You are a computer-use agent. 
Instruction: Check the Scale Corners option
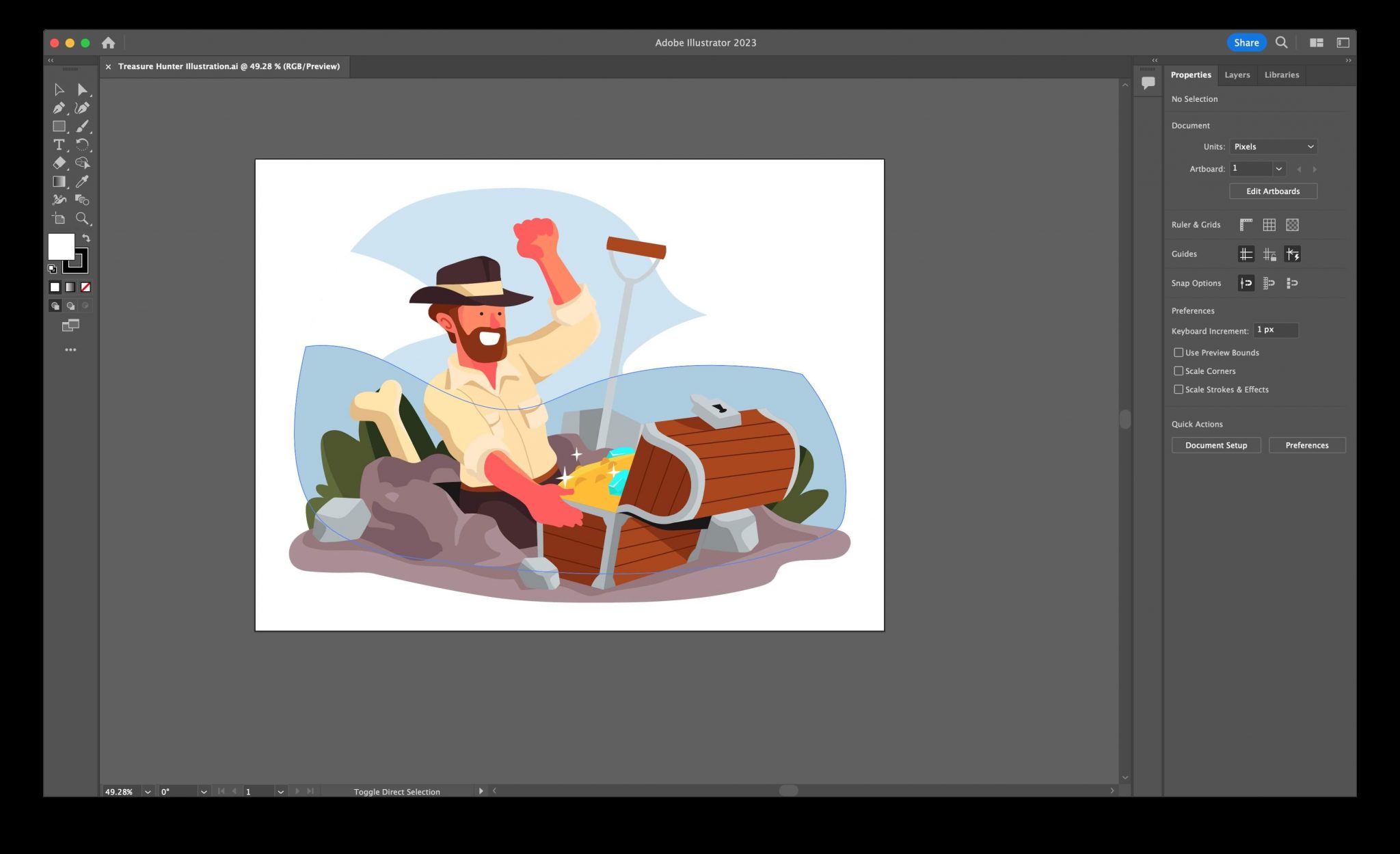(x=1179, y=371)
